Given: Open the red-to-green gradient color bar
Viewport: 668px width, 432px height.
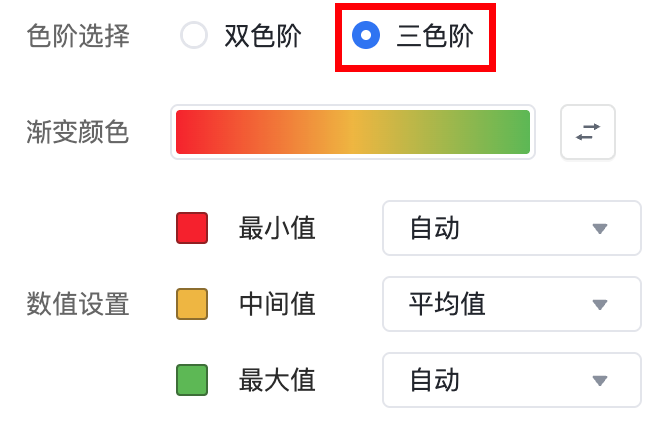Looking at the screenshot, I should pyautogui.click(x=353, y=132).
